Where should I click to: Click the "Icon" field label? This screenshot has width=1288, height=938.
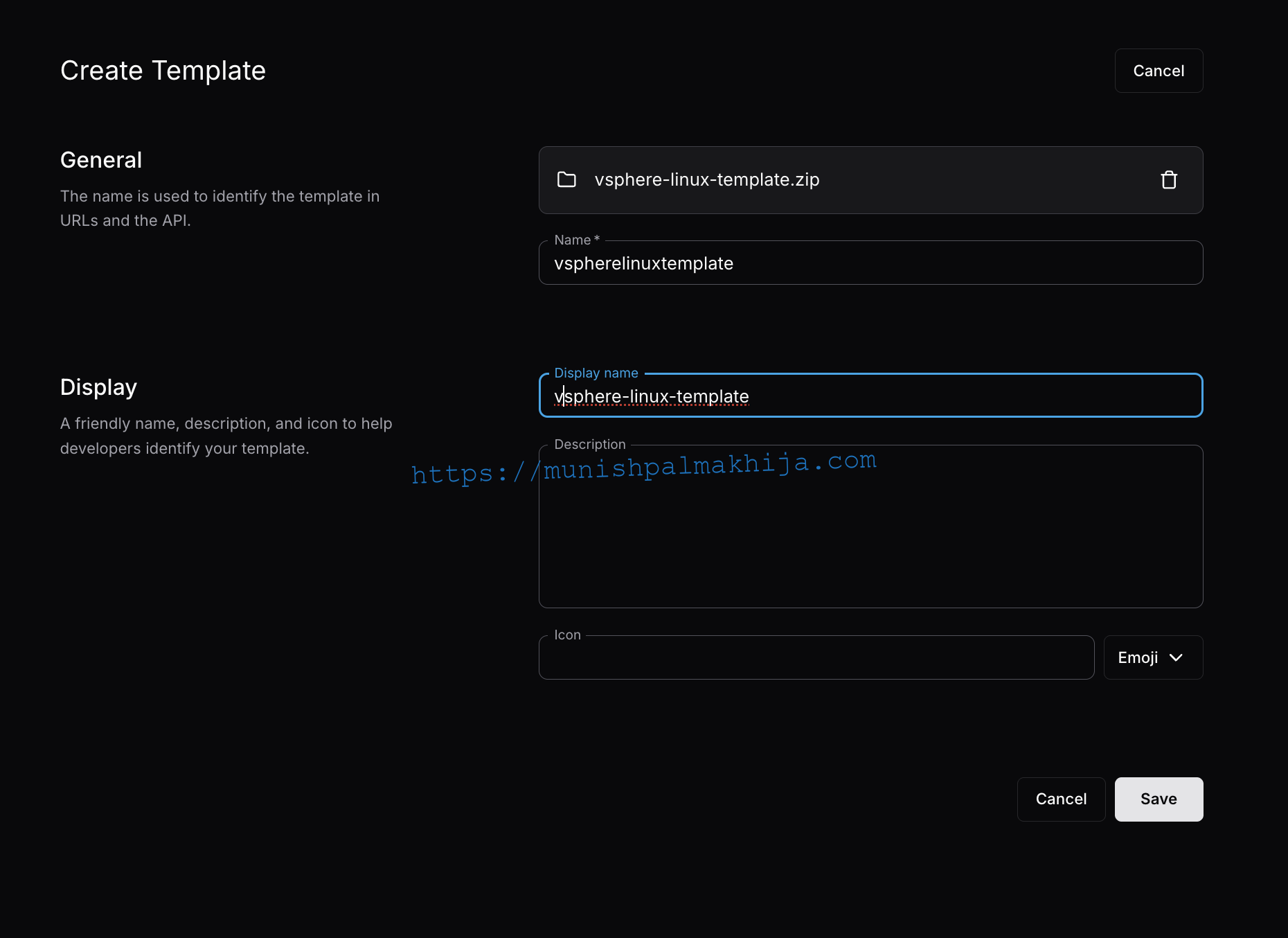(567, 635)
